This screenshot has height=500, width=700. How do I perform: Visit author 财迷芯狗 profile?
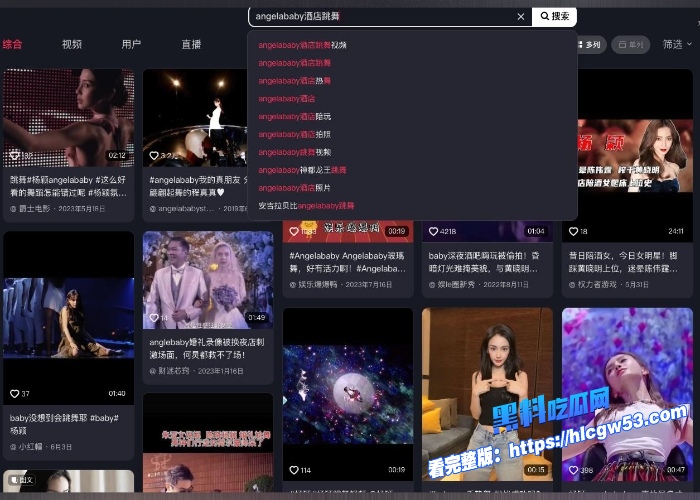(x=174, y=371)
